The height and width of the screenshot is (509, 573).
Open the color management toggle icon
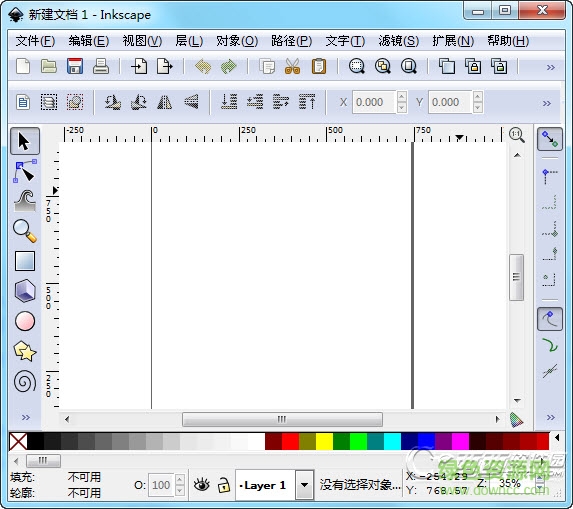click(x=516, y=419)
